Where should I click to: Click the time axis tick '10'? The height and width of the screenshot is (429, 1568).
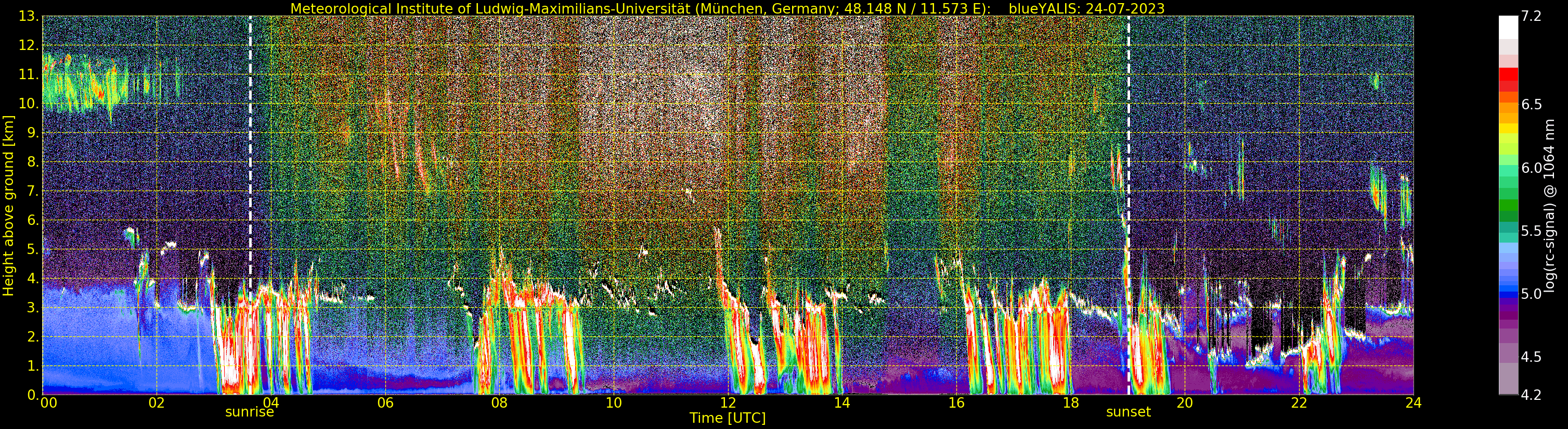click(x=614, y=403)
